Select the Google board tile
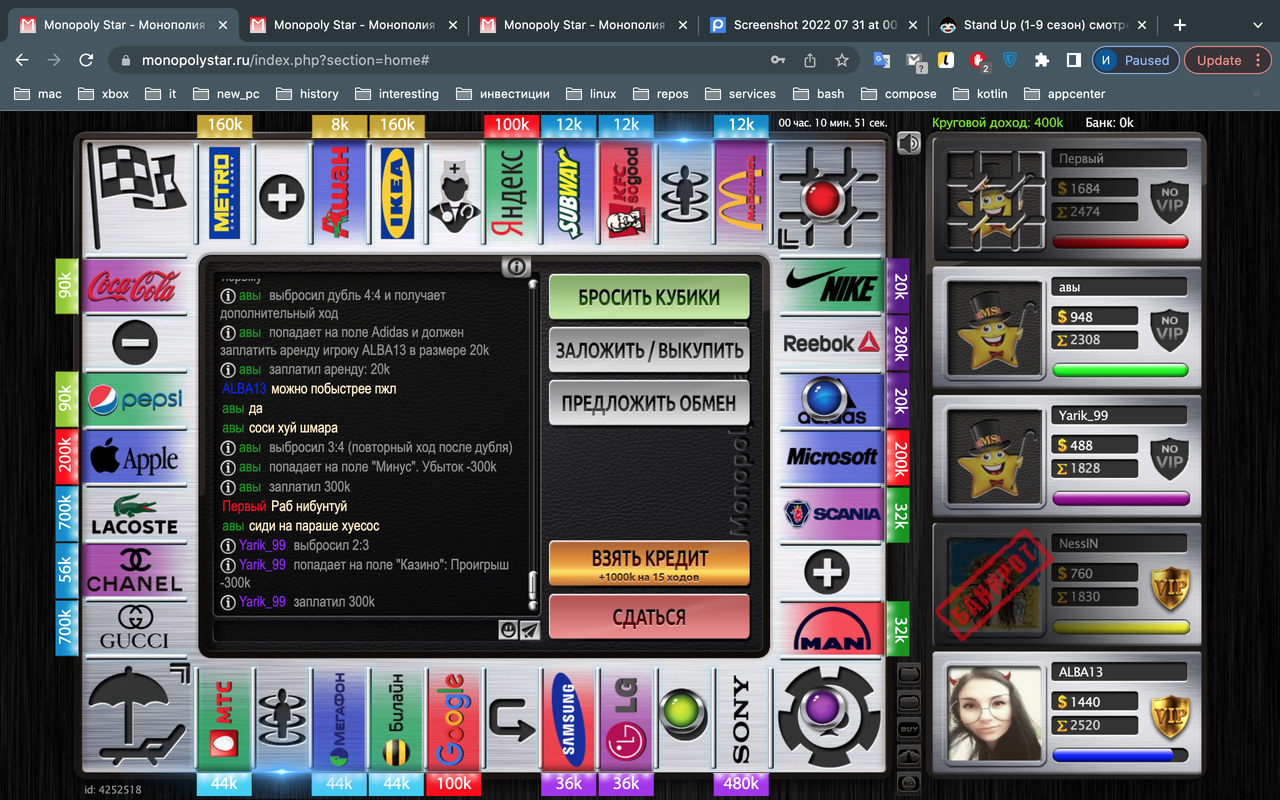 [x=453, y=720]
